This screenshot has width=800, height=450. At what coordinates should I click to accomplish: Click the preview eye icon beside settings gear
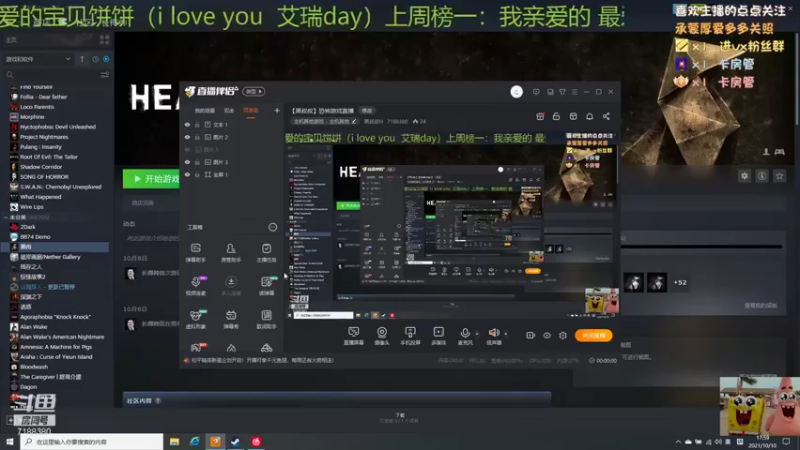click(x=546, y=335)
